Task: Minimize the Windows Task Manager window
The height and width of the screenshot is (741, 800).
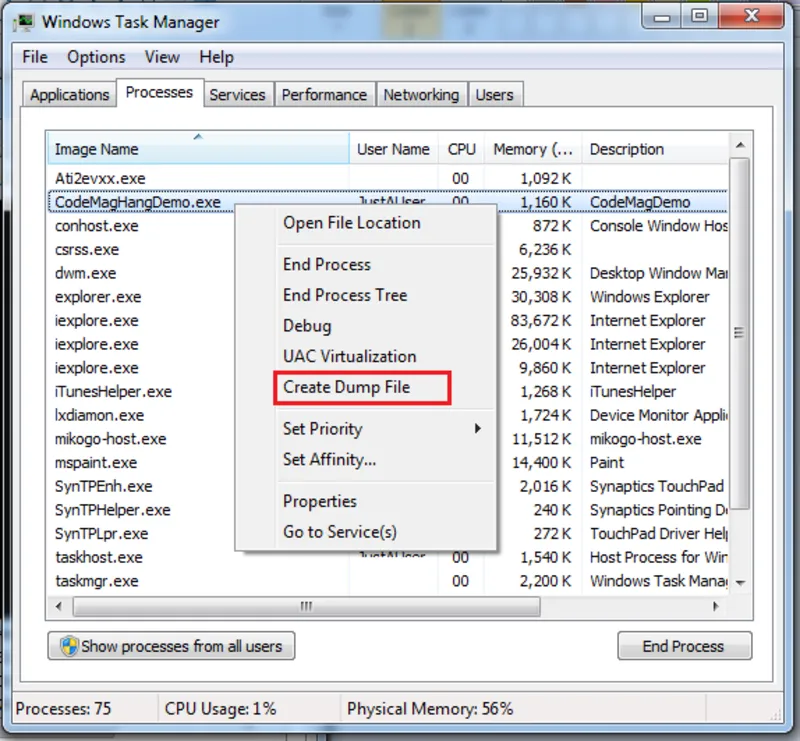Action: click(x=662, y=17)
